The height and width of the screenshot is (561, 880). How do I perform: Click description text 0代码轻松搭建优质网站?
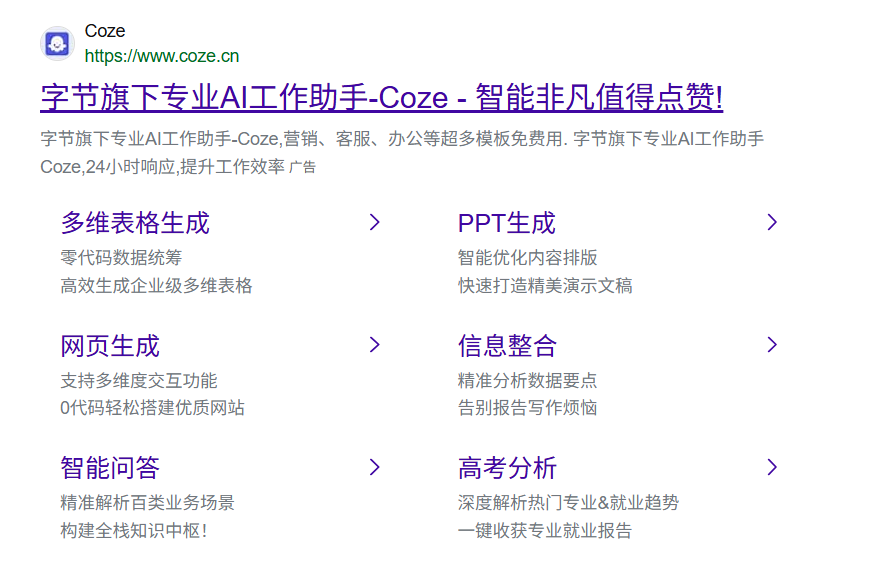[153, 408]
